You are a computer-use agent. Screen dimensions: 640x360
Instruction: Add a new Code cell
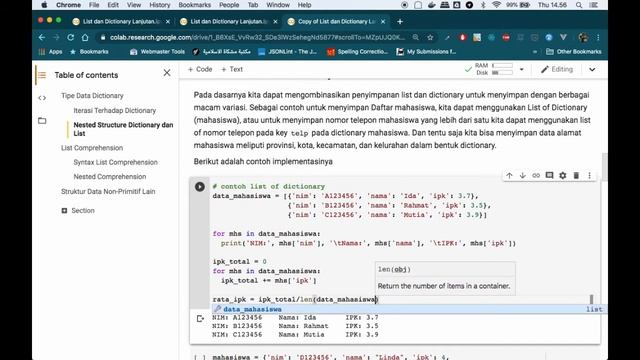pos(200,69)
